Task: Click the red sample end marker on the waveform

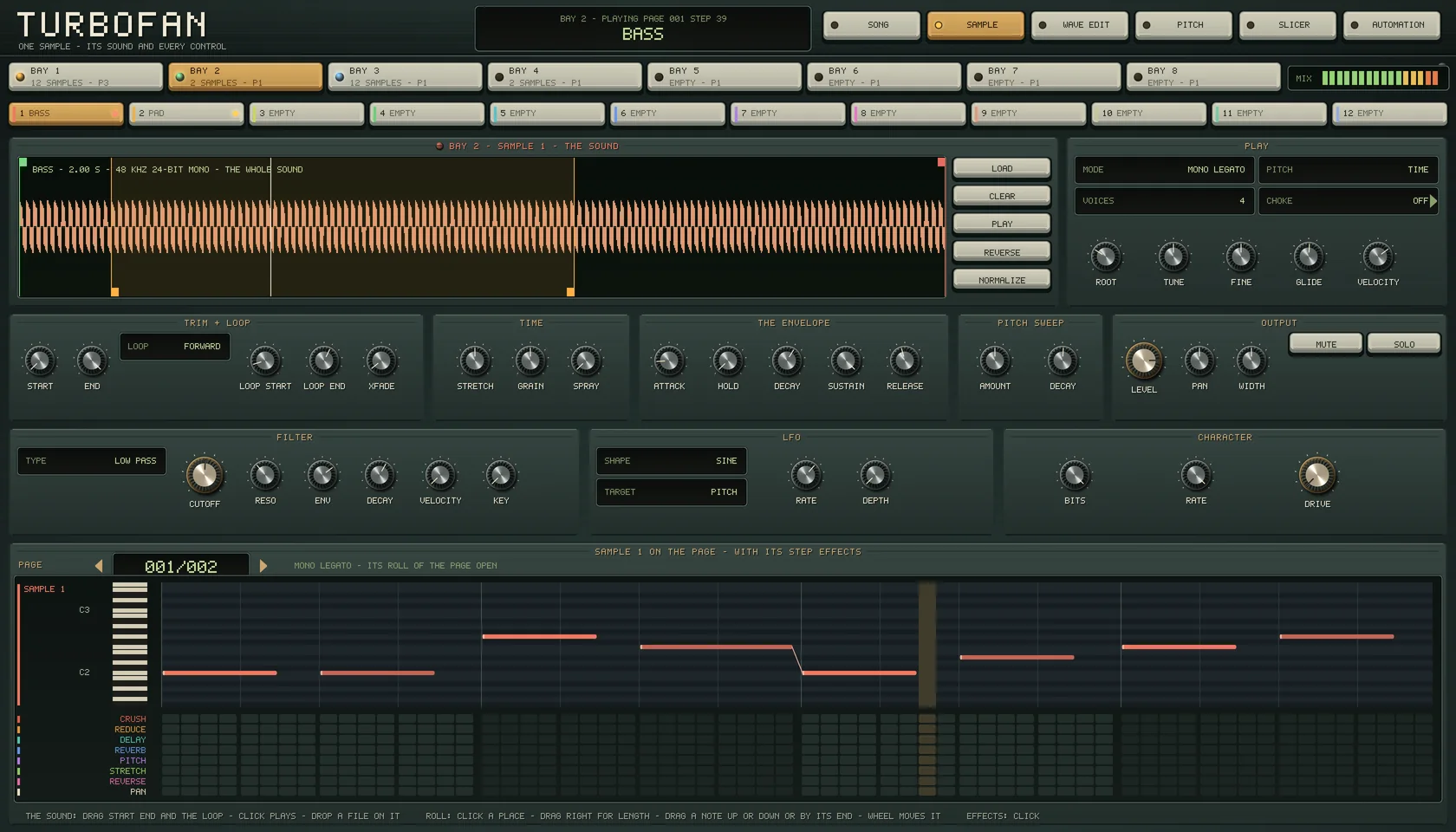Action: click(941, 162)
